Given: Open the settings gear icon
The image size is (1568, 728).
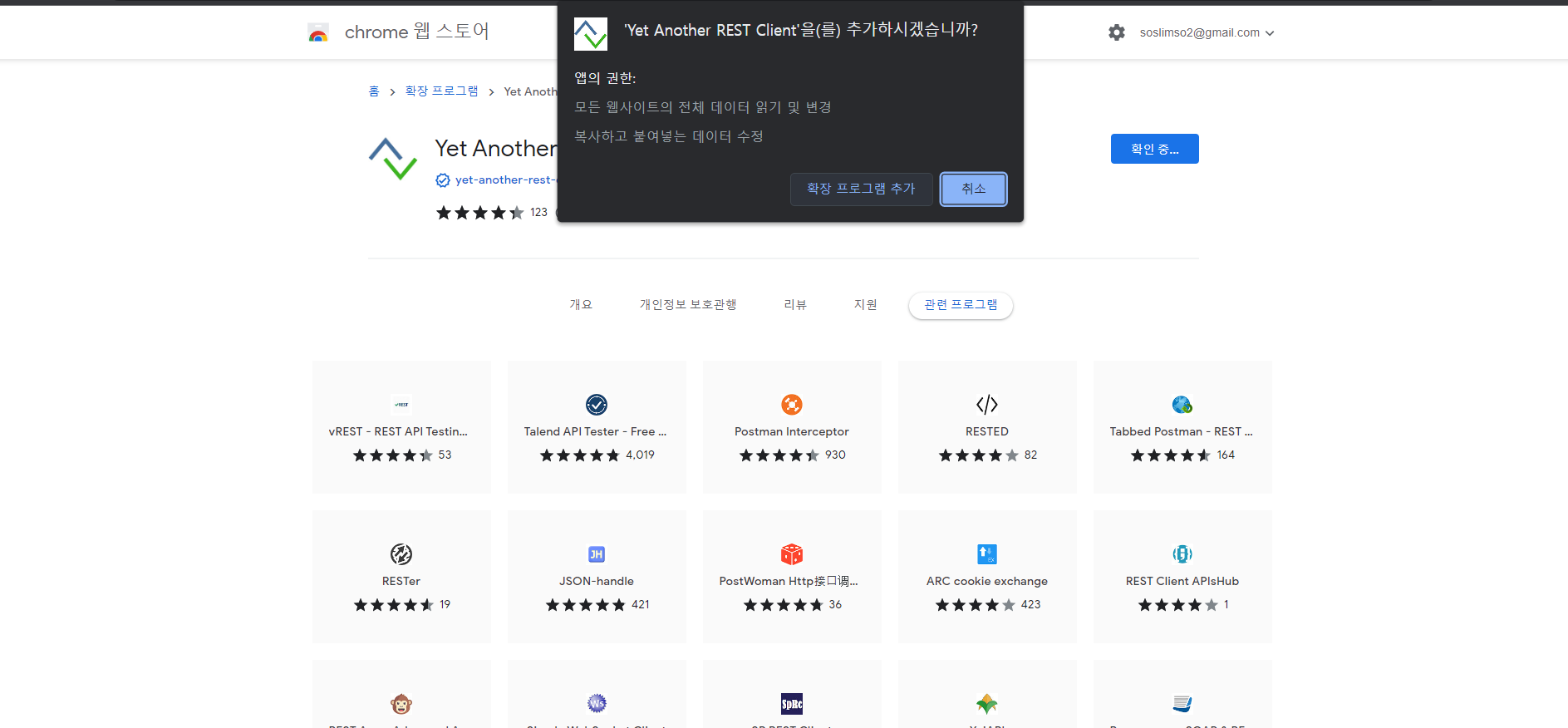Looking at the screenshot, I should click(x=1117, y=32).
